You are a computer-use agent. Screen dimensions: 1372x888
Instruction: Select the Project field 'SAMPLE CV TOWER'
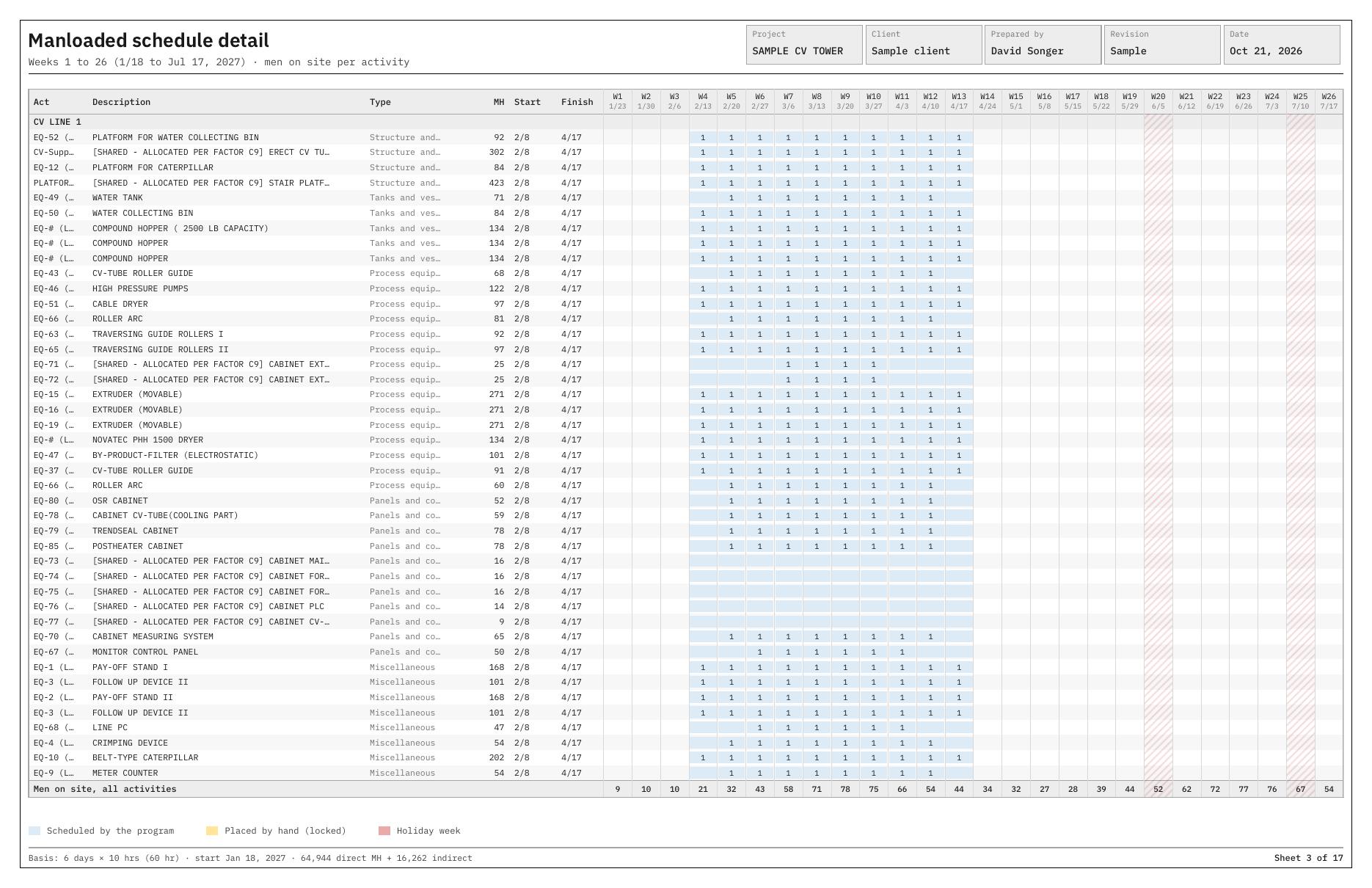(x=804, y=45)
